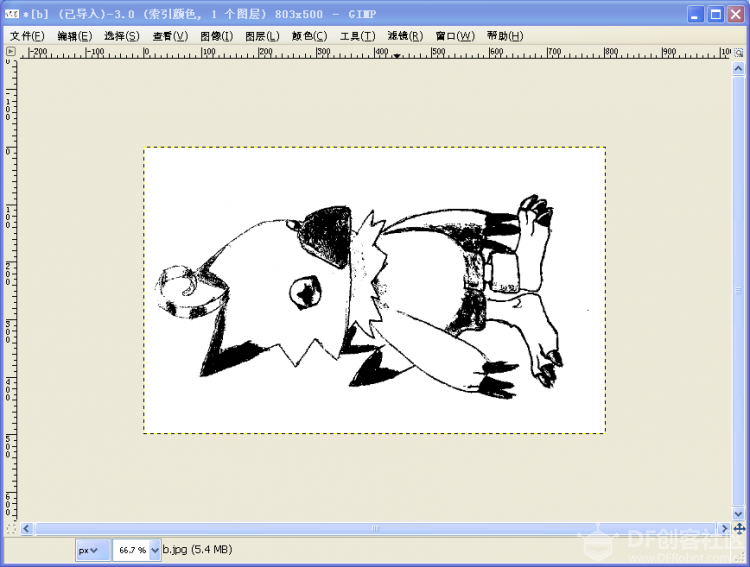Open the 图像(I) image menu
Screen dimensions: 750x567
pos(216,36)
